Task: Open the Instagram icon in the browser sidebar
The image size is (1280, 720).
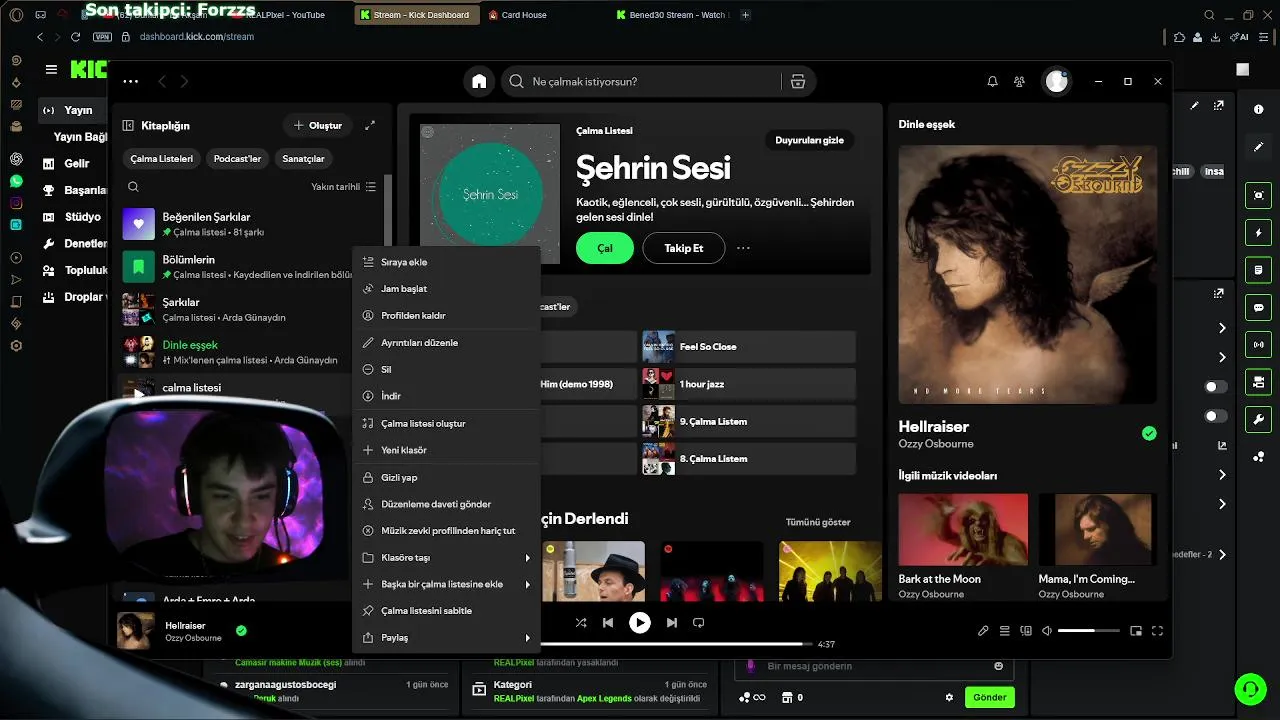Action: tap(16, 203)
